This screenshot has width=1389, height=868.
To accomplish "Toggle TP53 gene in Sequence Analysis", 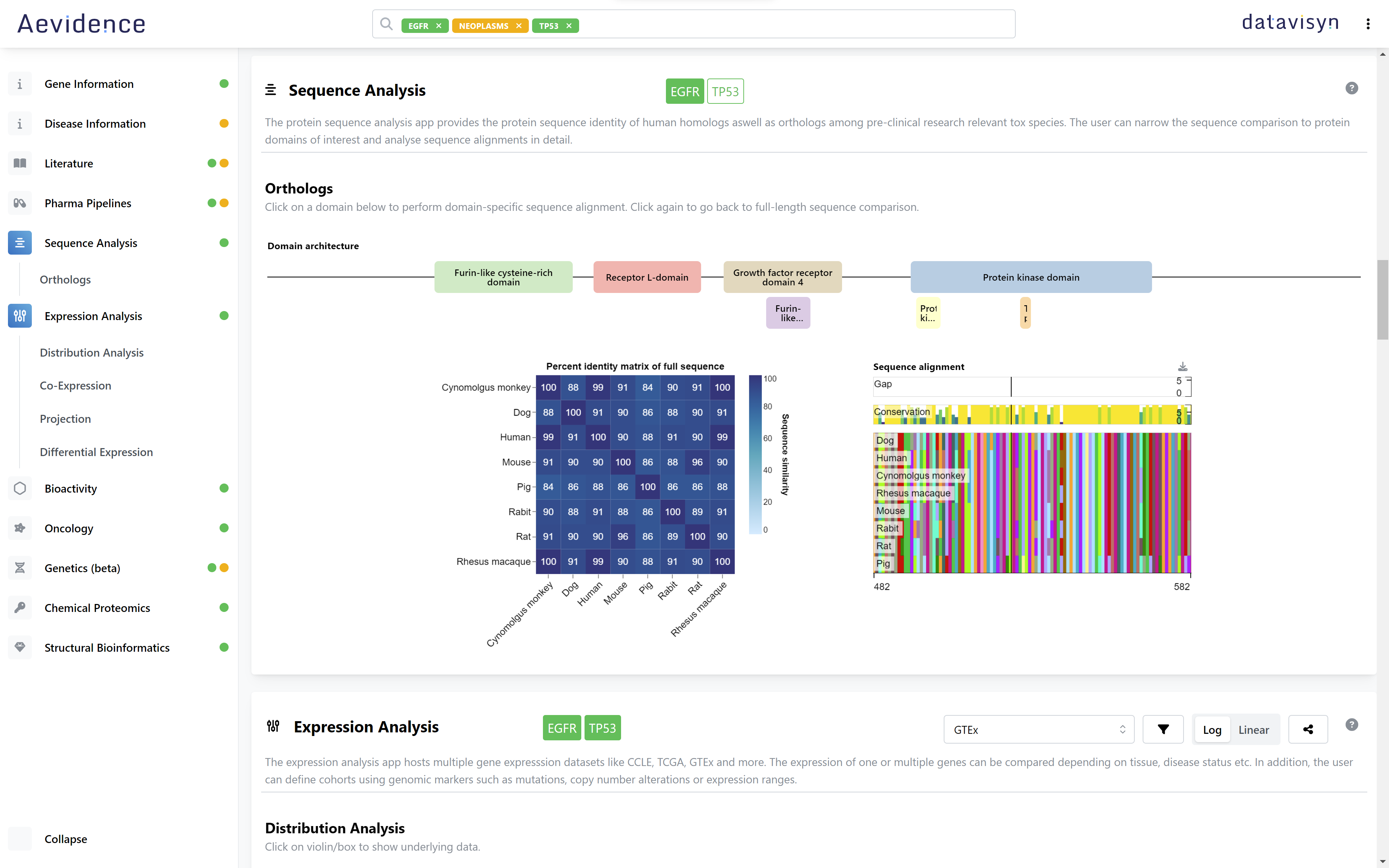I will point(725,92).
